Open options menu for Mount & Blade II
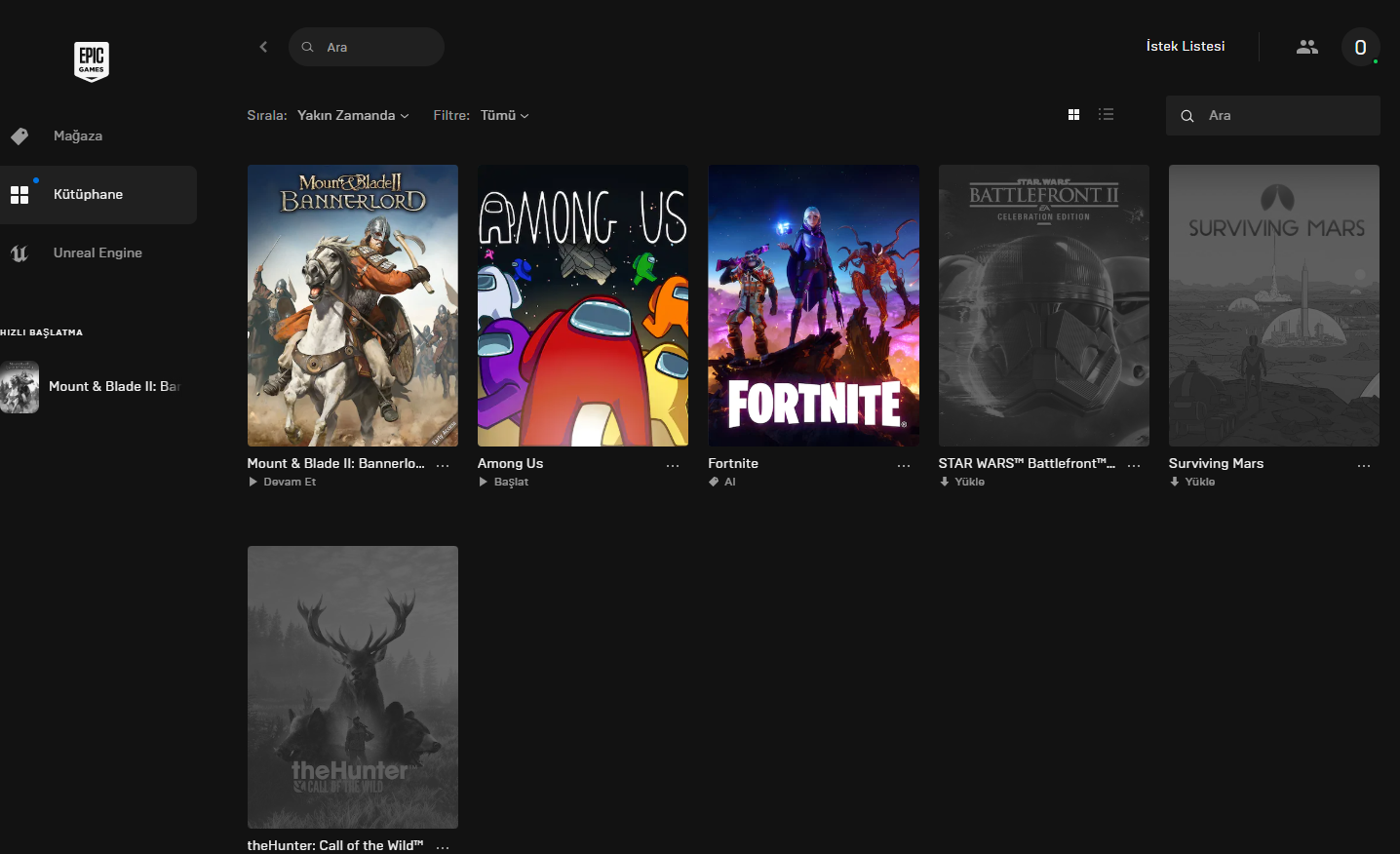 (443, 465)
